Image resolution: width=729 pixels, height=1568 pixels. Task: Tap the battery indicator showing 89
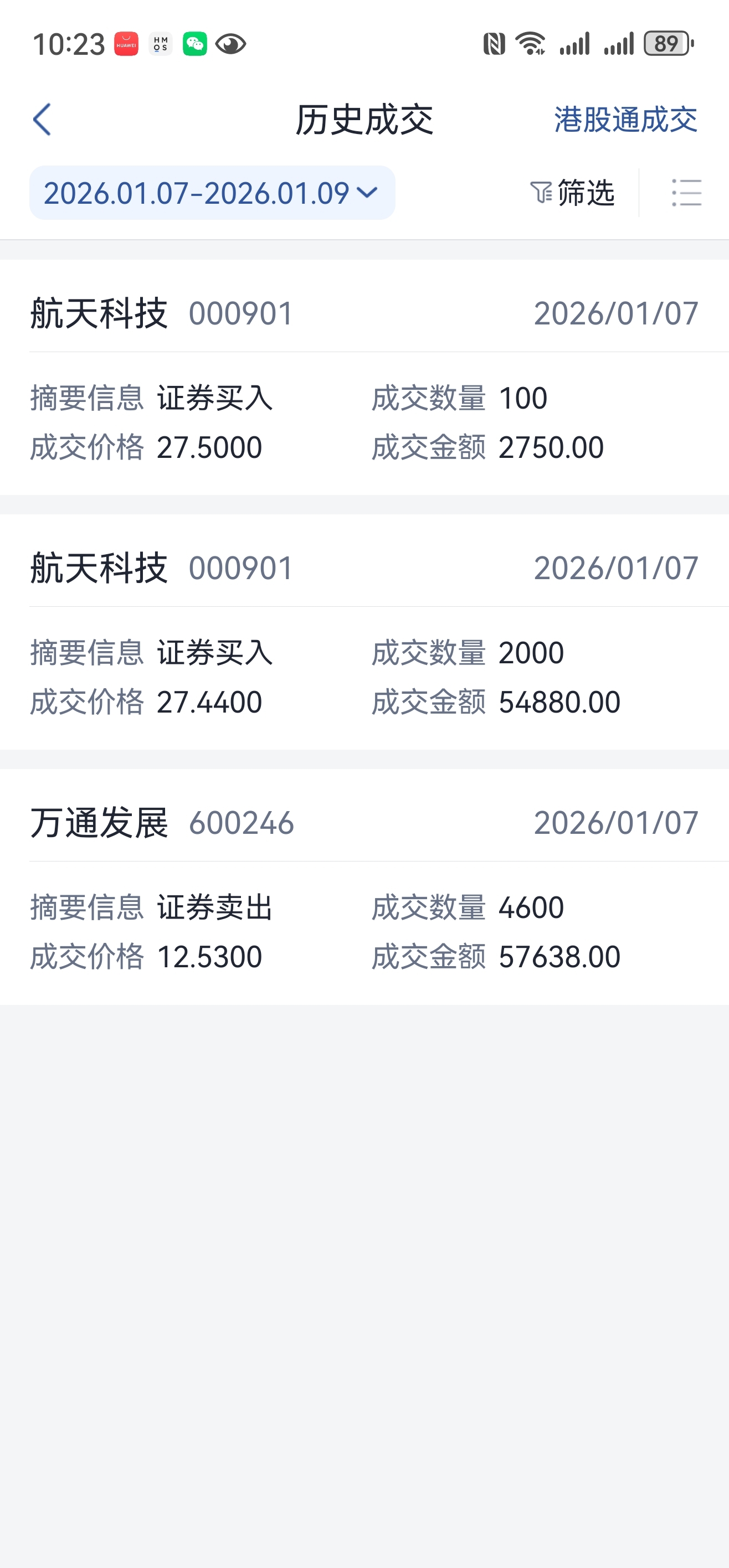pos(669,44)
